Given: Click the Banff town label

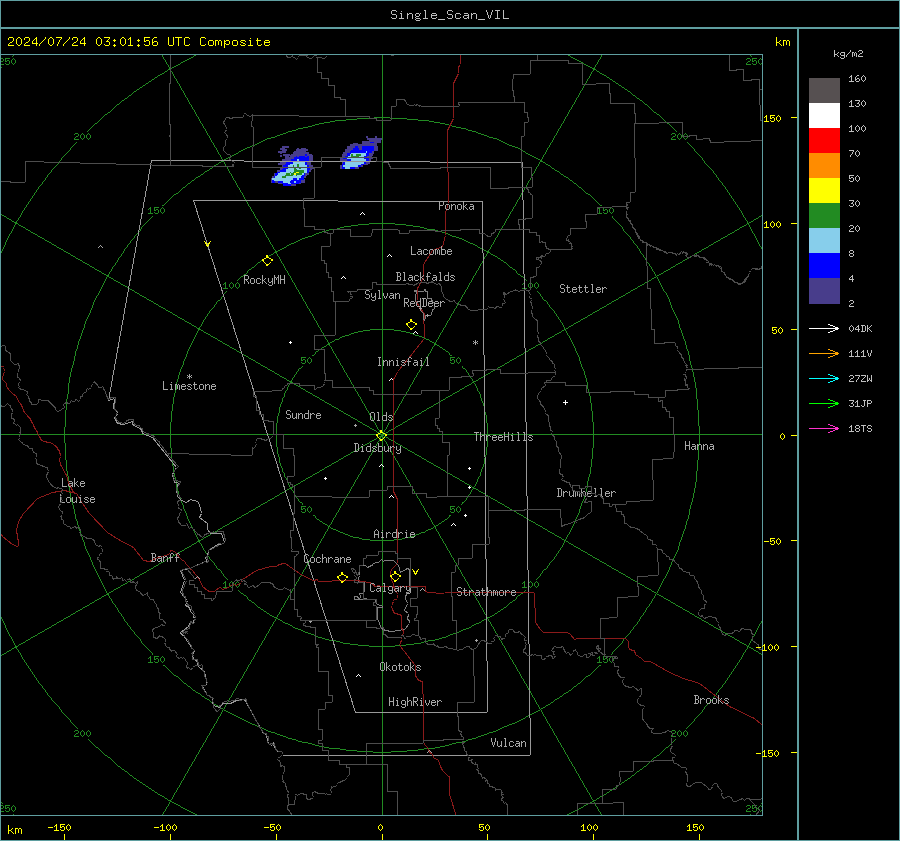Looking at the screenshot, I should 165,558.
